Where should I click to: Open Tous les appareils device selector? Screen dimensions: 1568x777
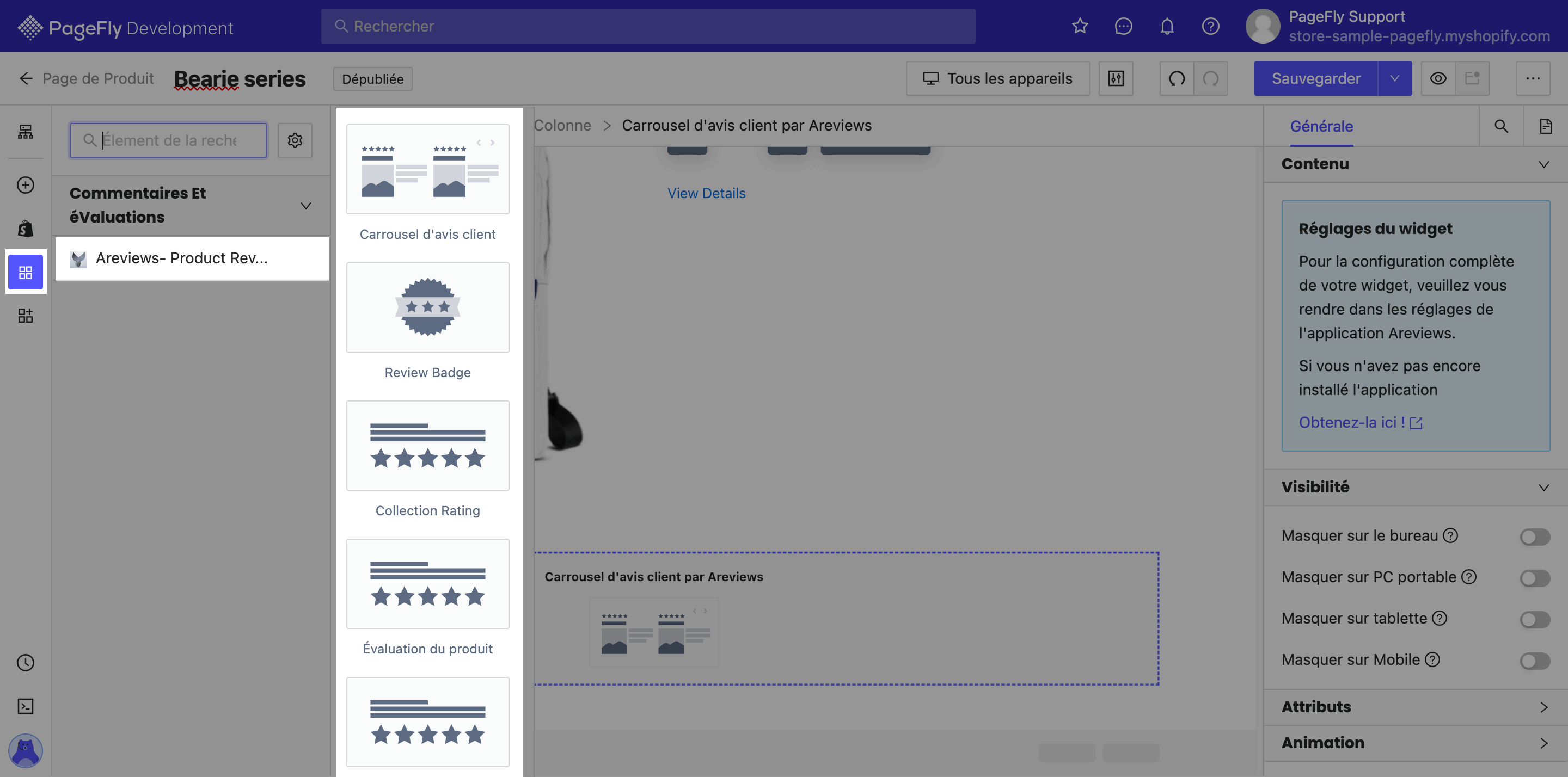pyautogui.click(x=997, y=78)
